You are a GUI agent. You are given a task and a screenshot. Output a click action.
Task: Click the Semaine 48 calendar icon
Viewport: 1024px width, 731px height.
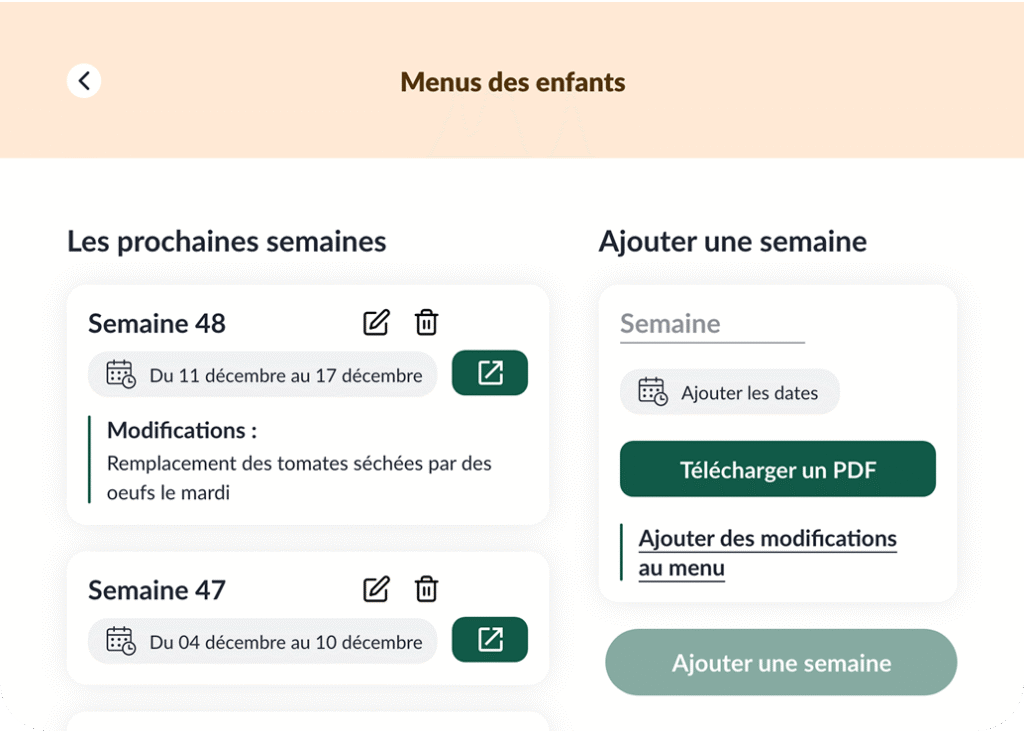click(121, 374)
